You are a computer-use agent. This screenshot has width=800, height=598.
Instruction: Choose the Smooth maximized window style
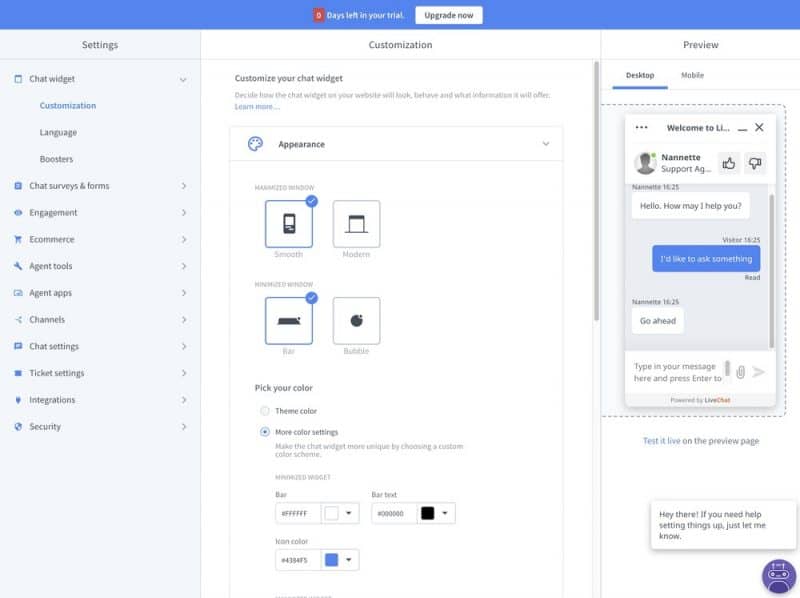[289, 224]
